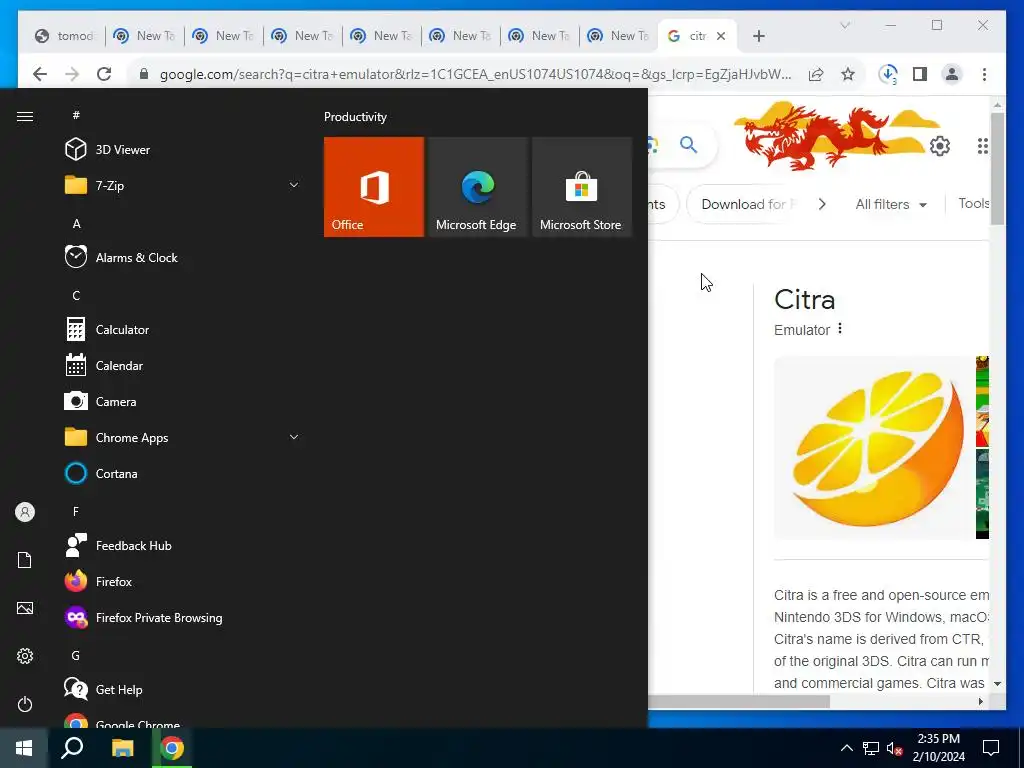Open the notification center icon
This screenshot has width=1024, height=768.
point(991,748)
